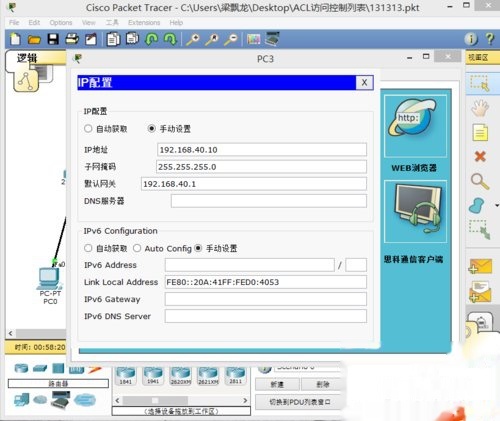500x421 pixels.
Task: Choose the red X Delete tool
Action: click(x=480, y=156)
